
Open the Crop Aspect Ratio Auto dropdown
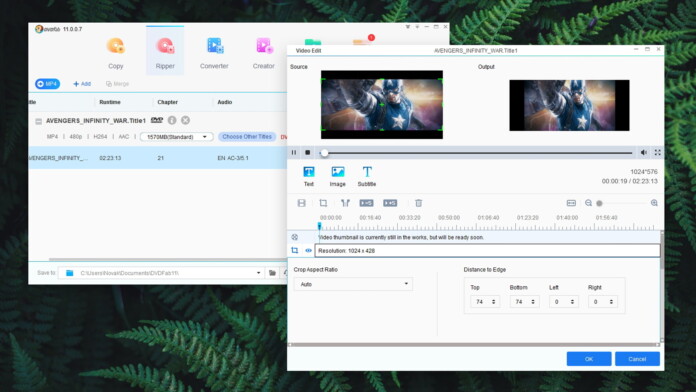tap(353, 284)
